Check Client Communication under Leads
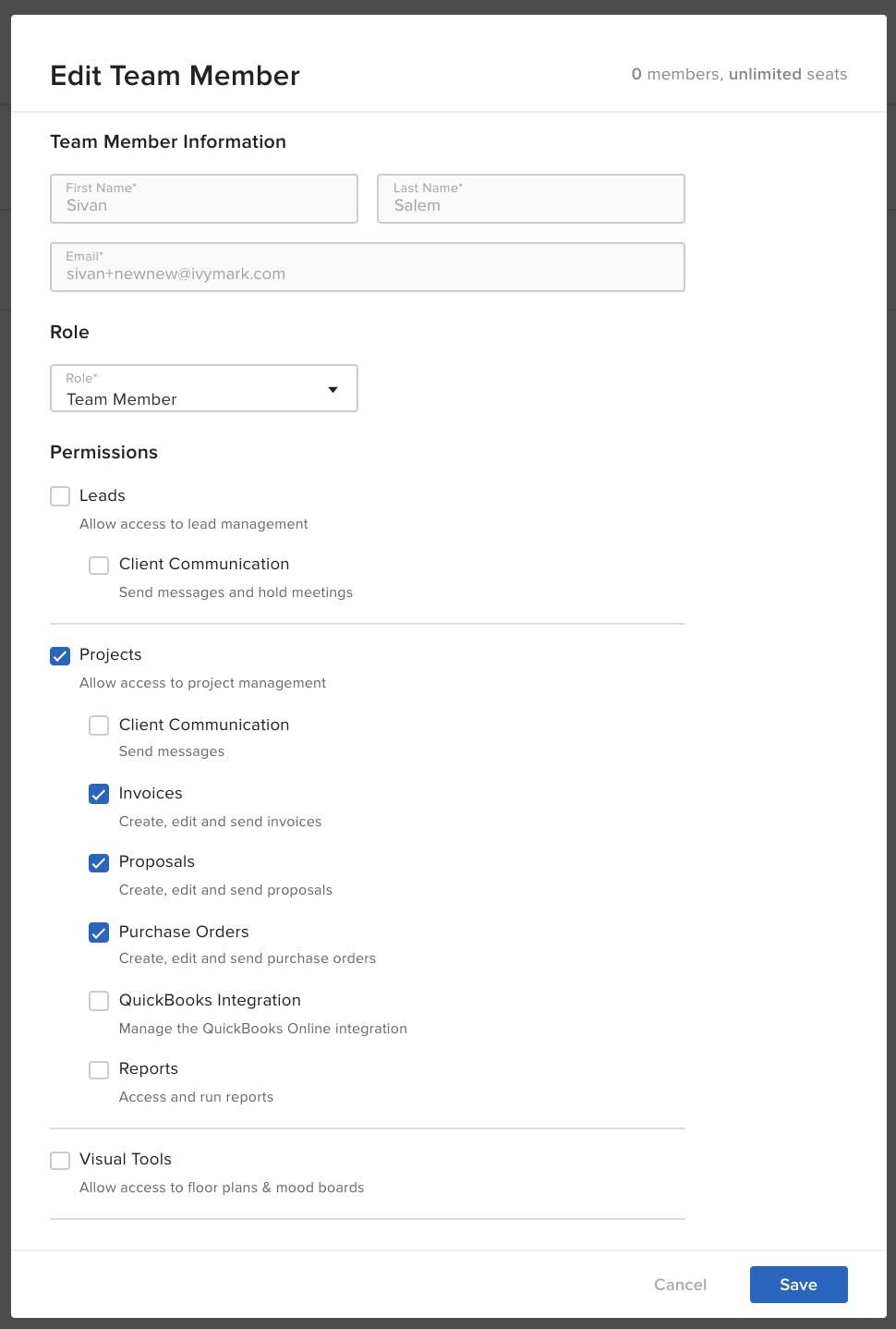The image size is (896, 1329). coord(99,565)
